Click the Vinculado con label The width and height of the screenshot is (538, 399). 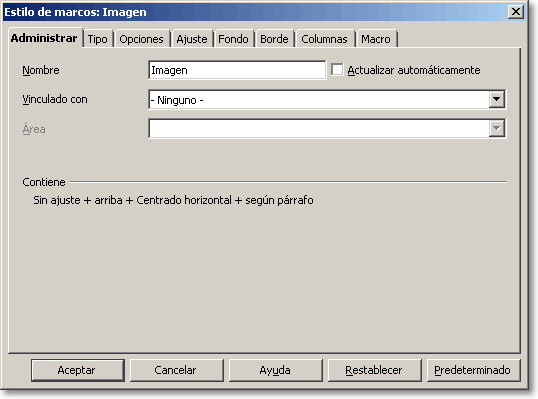click(55, 99)
